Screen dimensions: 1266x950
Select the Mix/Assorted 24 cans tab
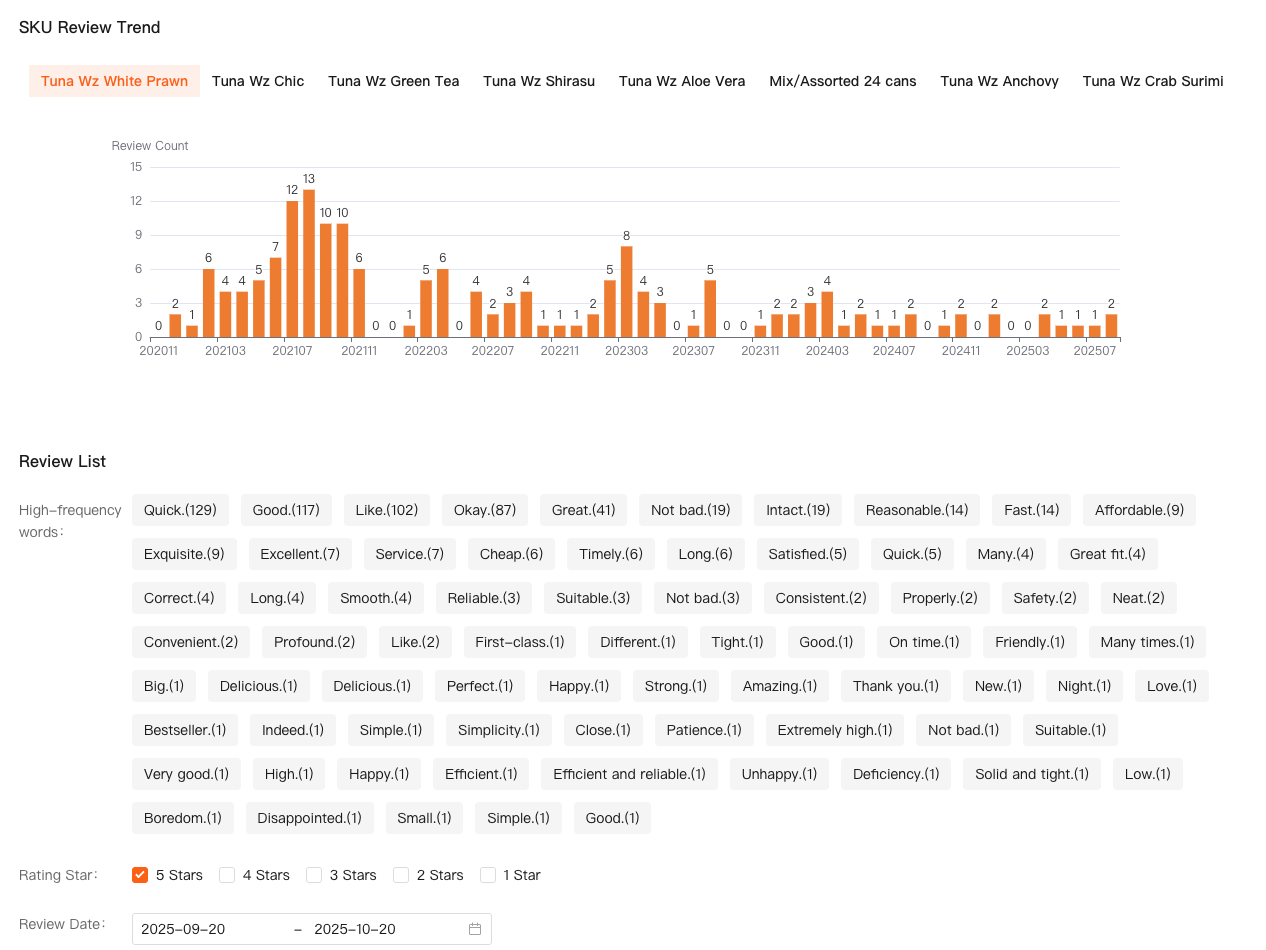(842, 81)
